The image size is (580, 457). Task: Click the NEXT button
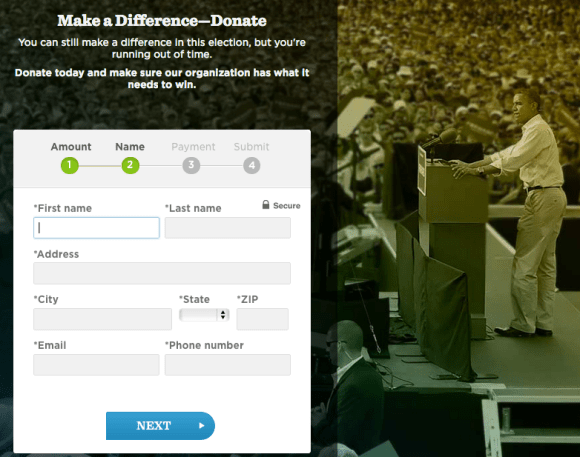160,426
